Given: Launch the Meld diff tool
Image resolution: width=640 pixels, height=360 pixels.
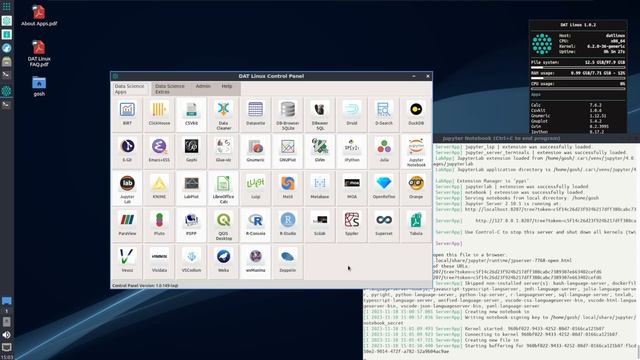Looking at the screenshot, I should coord(287,188).
